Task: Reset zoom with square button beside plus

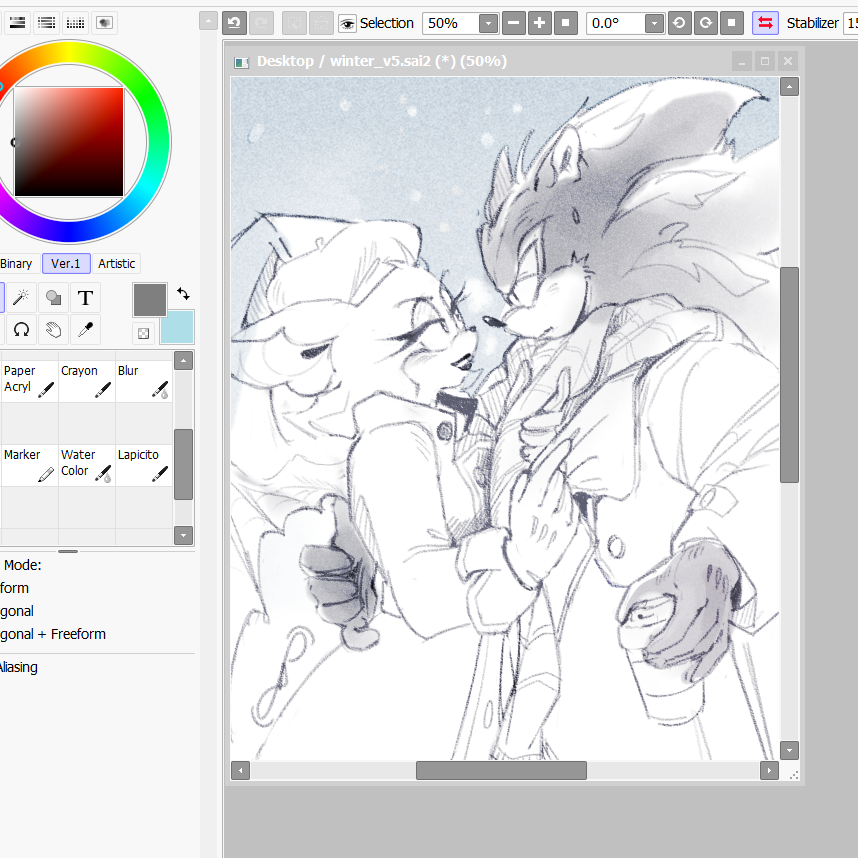Action: tap(566, 23)
